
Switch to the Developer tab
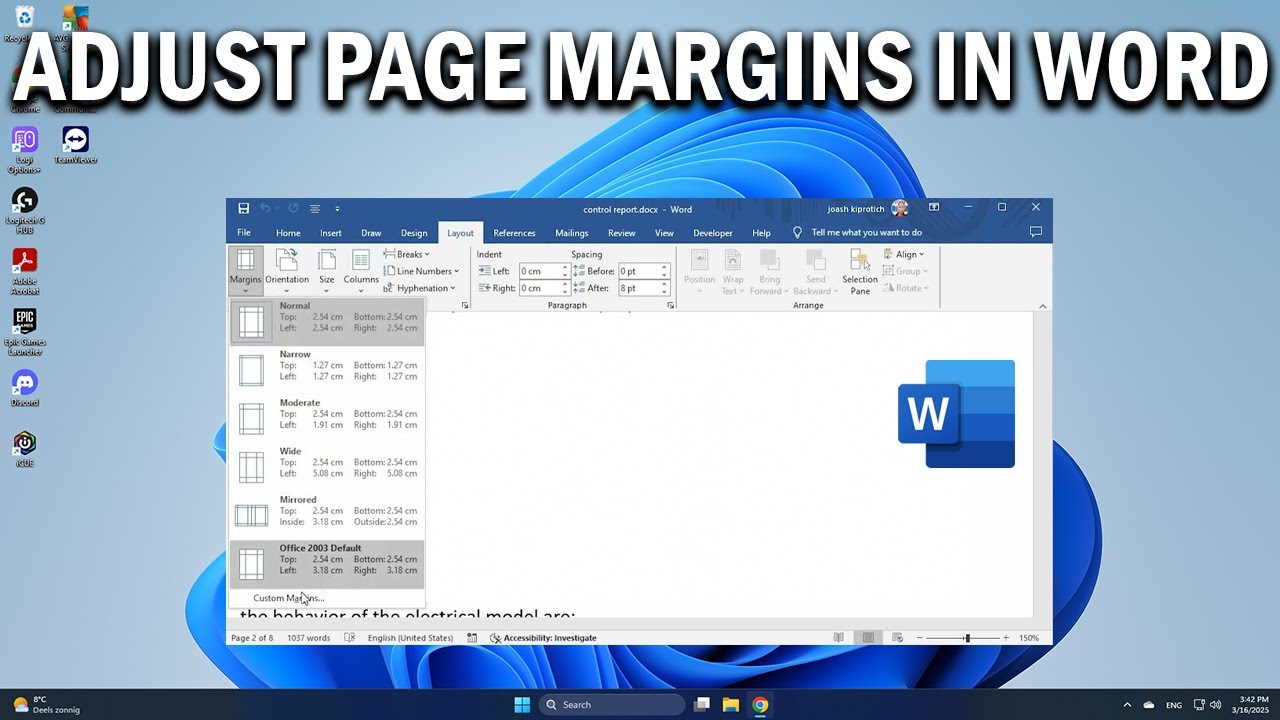pyautogui.click(x=713, y=233)
